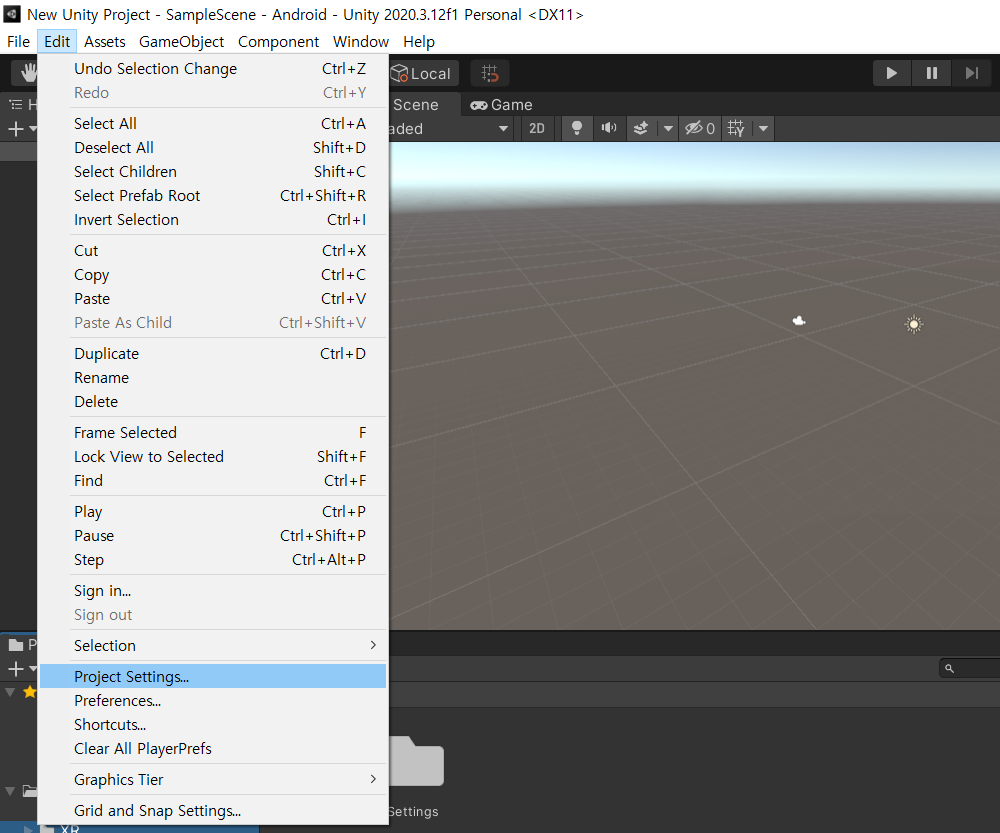Viewport: 1000px width, 833px height.
Task: Choose Step from Edit menu
Action: pos(213,560)
